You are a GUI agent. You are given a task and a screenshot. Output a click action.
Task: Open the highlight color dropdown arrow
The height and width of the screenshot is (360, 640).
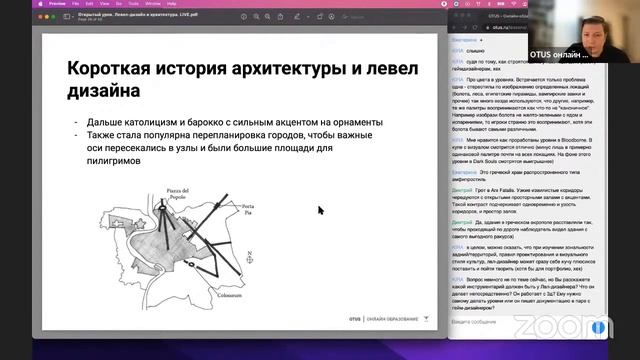pos(308,17)
